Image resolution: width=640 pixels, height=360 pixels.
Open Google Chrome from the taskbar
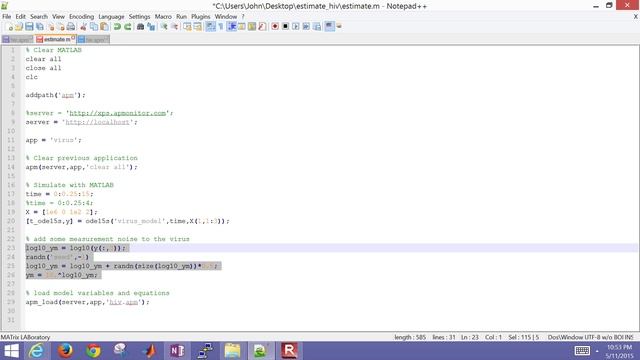tap(93, 351)
